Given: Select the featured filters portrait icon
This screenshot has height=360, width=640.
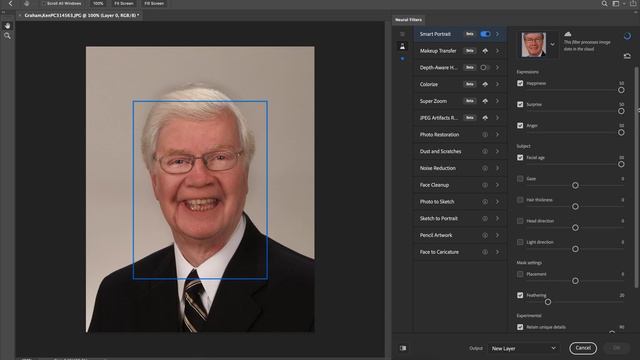Looking at the screenshot, I should click(402, 46).
